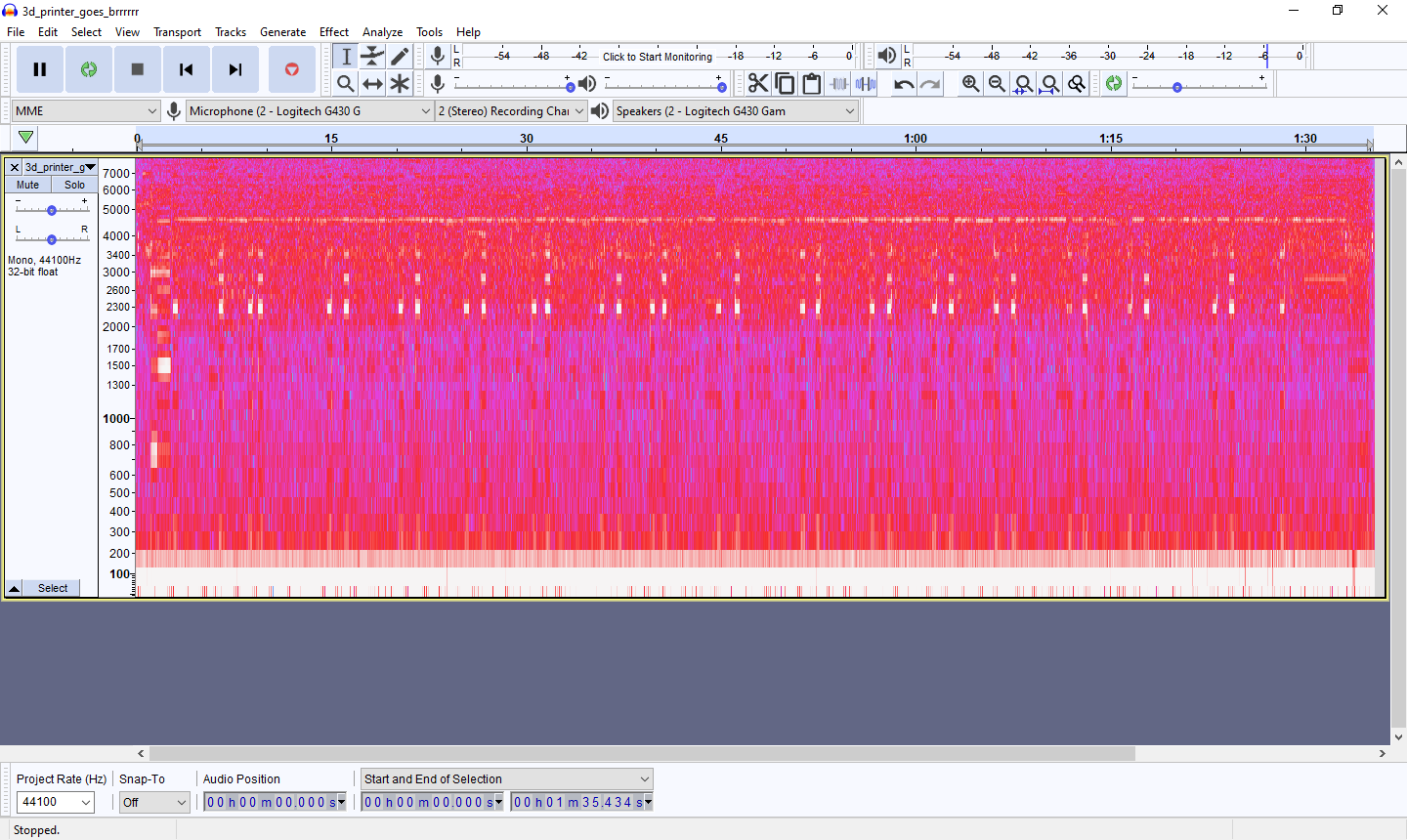Viewport: 1407px width, 840px height.
Task: Click the horizontal scrollbar thumb
Action: click(x=642, y=753)
